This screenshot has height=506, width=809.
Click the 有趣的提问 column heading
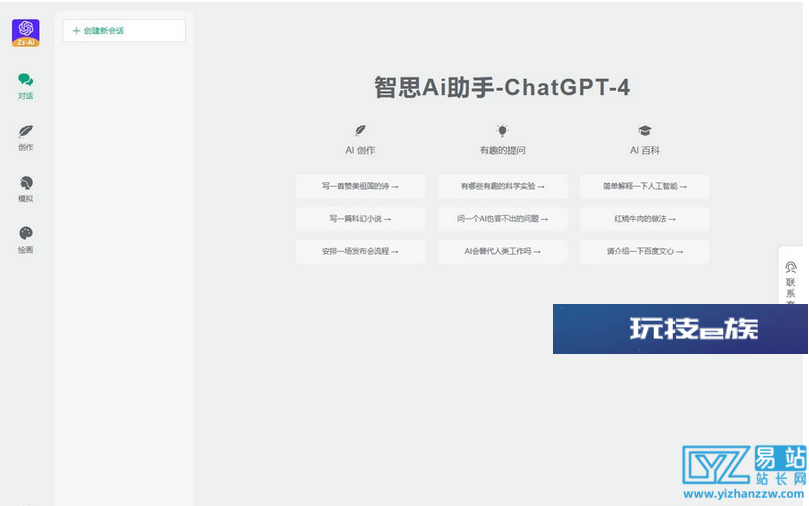click(503, 150)
